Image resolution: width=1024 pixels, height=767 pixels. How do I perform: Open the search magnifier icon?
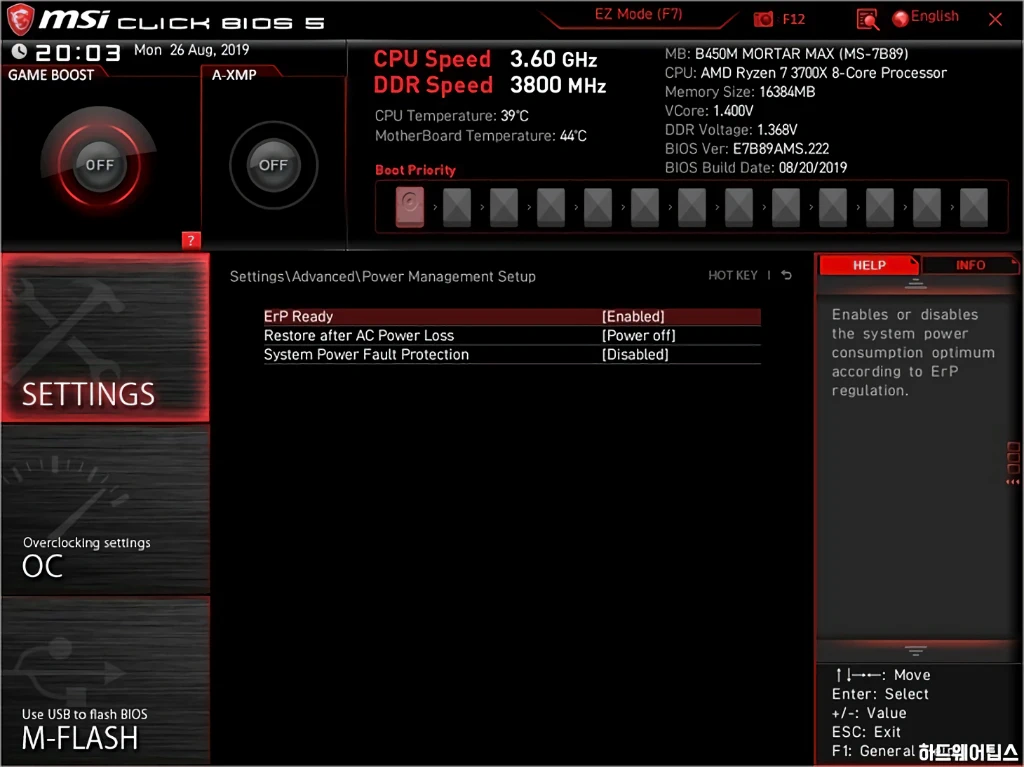(867, 20)
